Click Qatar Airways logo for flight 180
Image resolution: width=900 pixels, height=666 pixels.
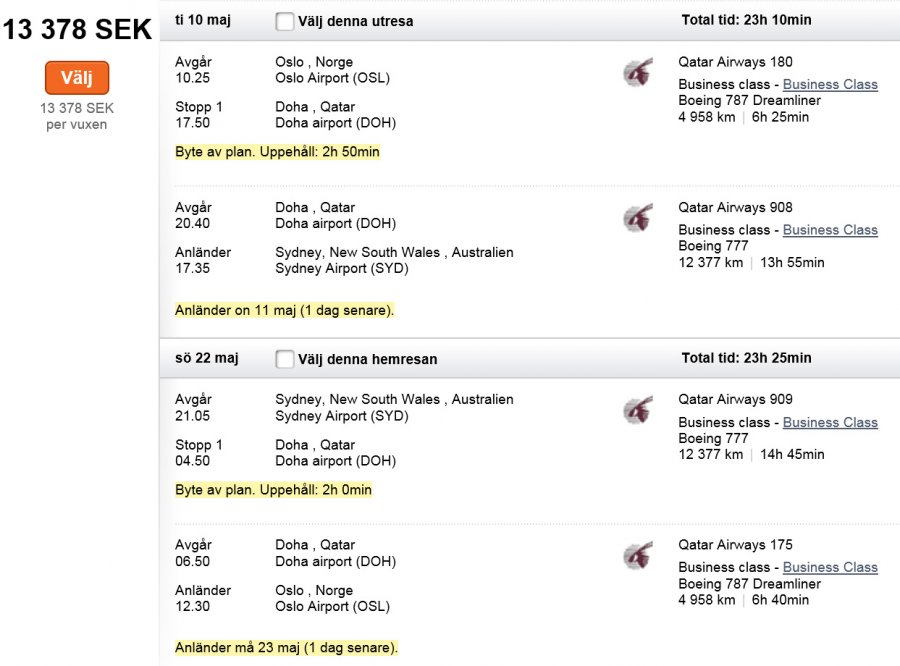coord(637,73)
